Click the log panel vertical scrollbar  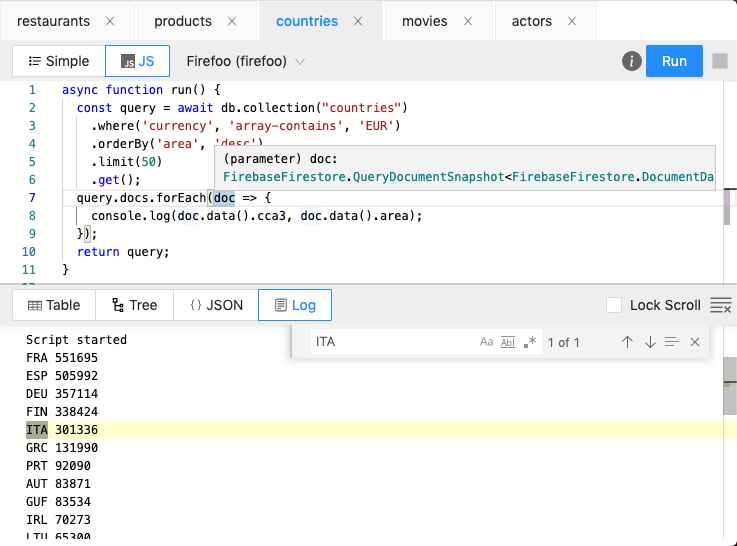click(729, 386)
